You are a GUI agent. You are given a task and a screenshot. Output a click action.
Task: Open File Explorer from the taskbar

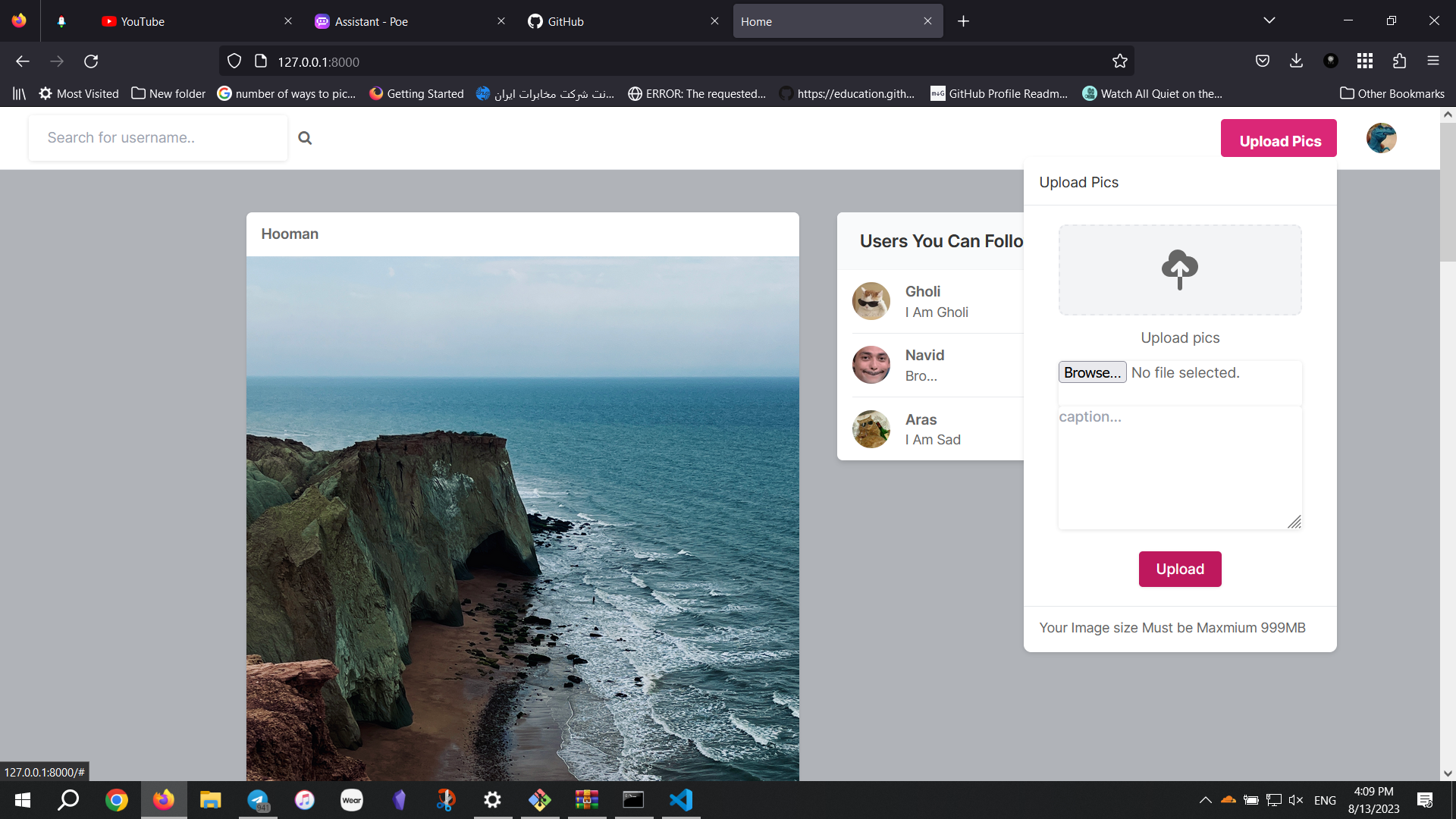[x=210, y=799]
